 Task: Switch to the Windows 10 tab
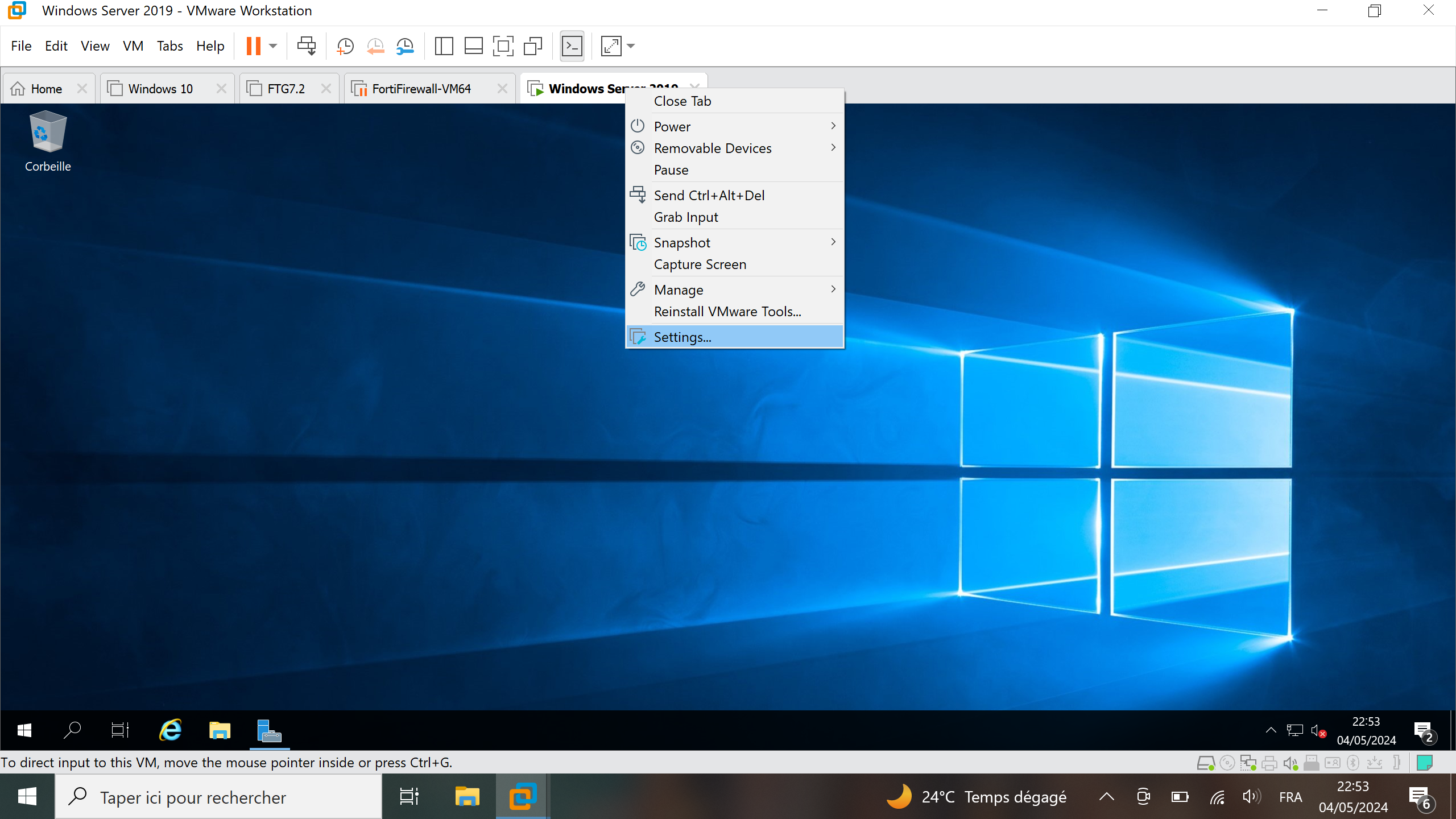tap(160, 89)
